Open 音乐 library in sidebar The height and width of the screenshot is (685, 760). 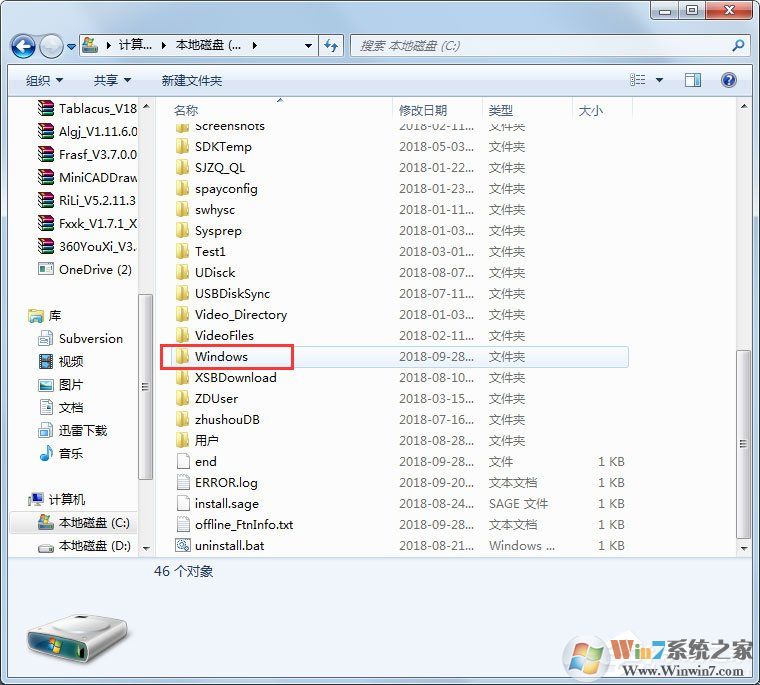(x=61, y=453)
